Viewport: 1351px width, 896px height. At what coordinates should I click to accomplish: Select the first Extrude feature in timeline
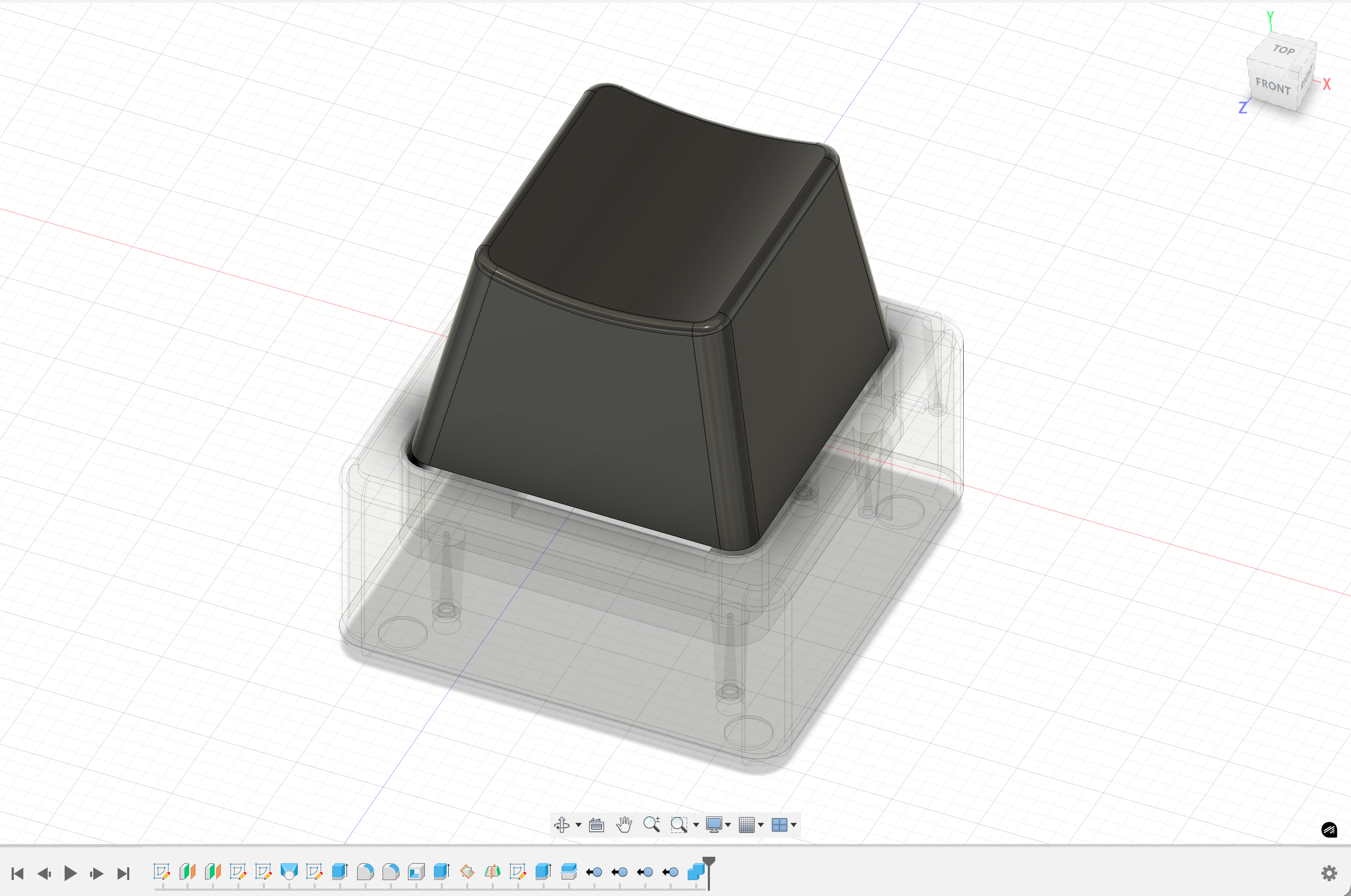click(x=340, y=872)
